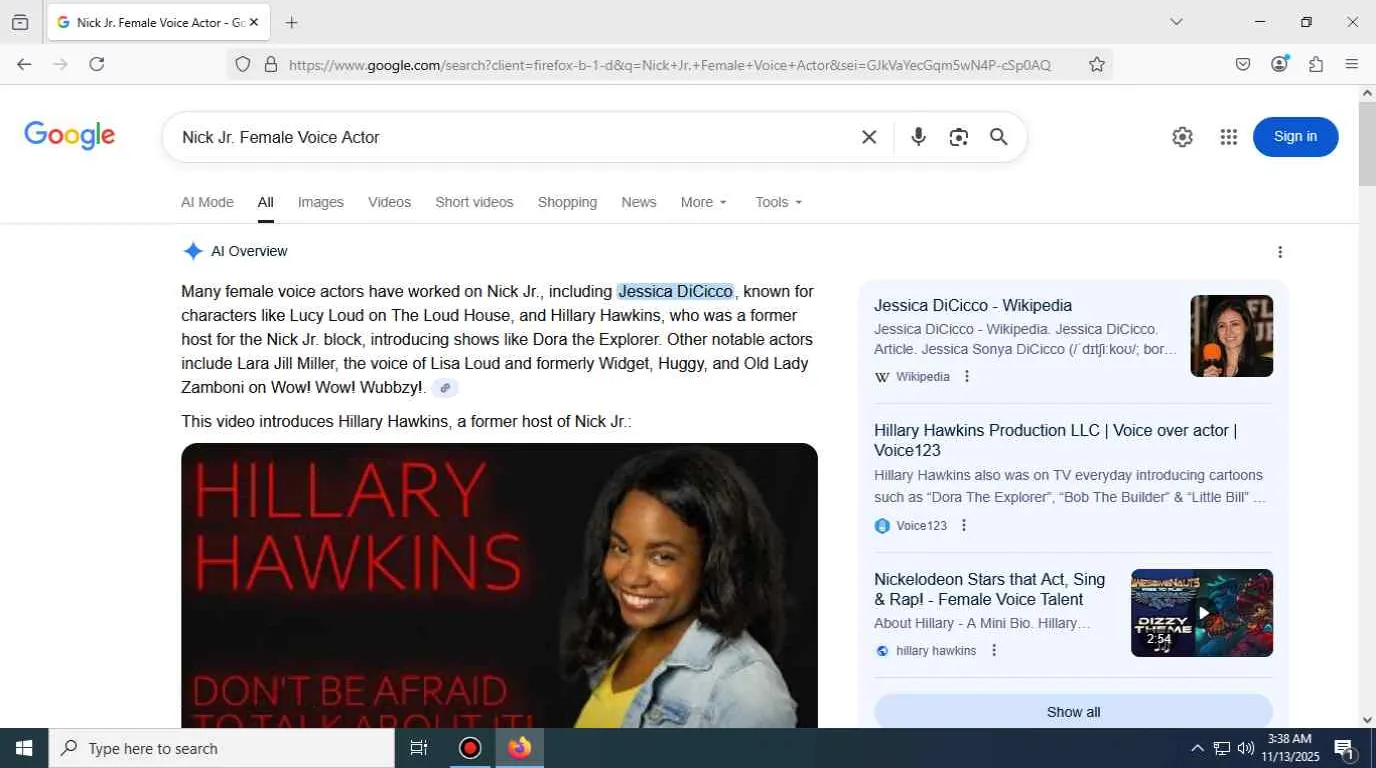Open the Windows notification center
Image resolution: width=1376 pixels, height=768 pixels.
pos(1345,748)
